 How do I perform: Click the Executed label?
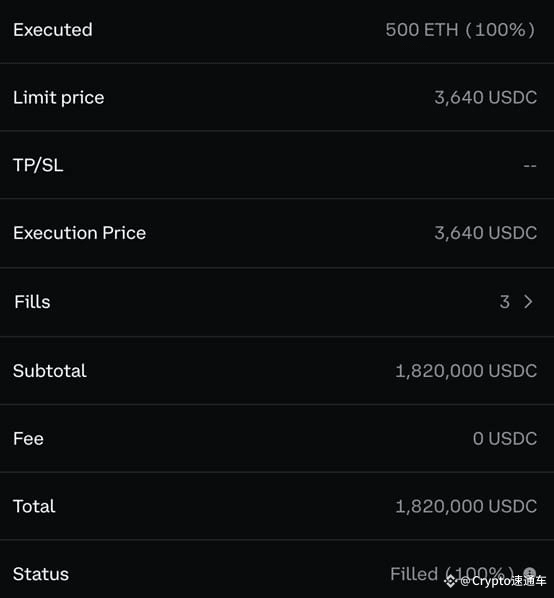(53, 30)
